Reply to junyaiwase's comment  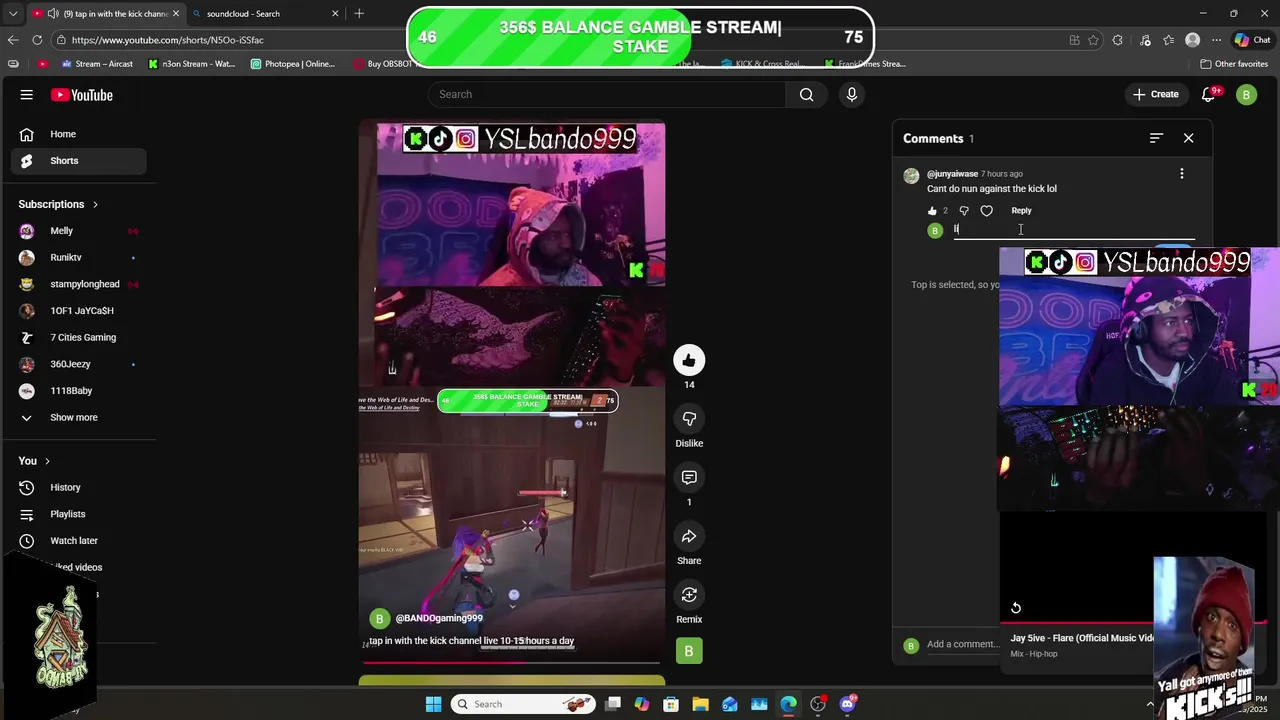[1021, 211]
